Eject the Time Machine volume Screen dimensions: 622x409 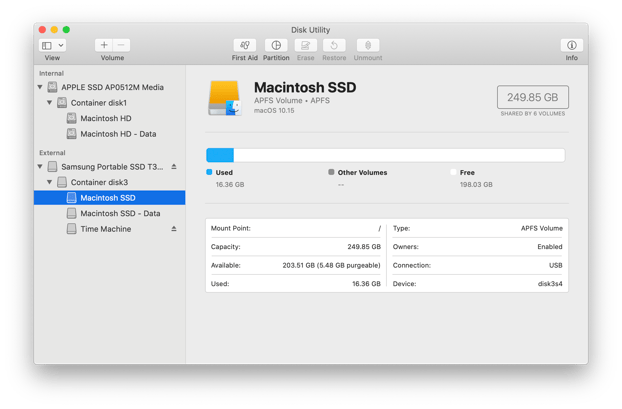(x=174, y=229)
